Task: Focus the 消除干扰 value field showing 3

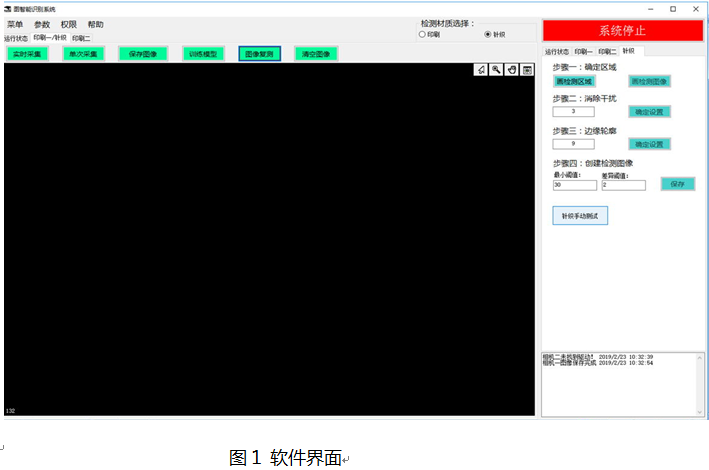Action: (x=573, y=112)
